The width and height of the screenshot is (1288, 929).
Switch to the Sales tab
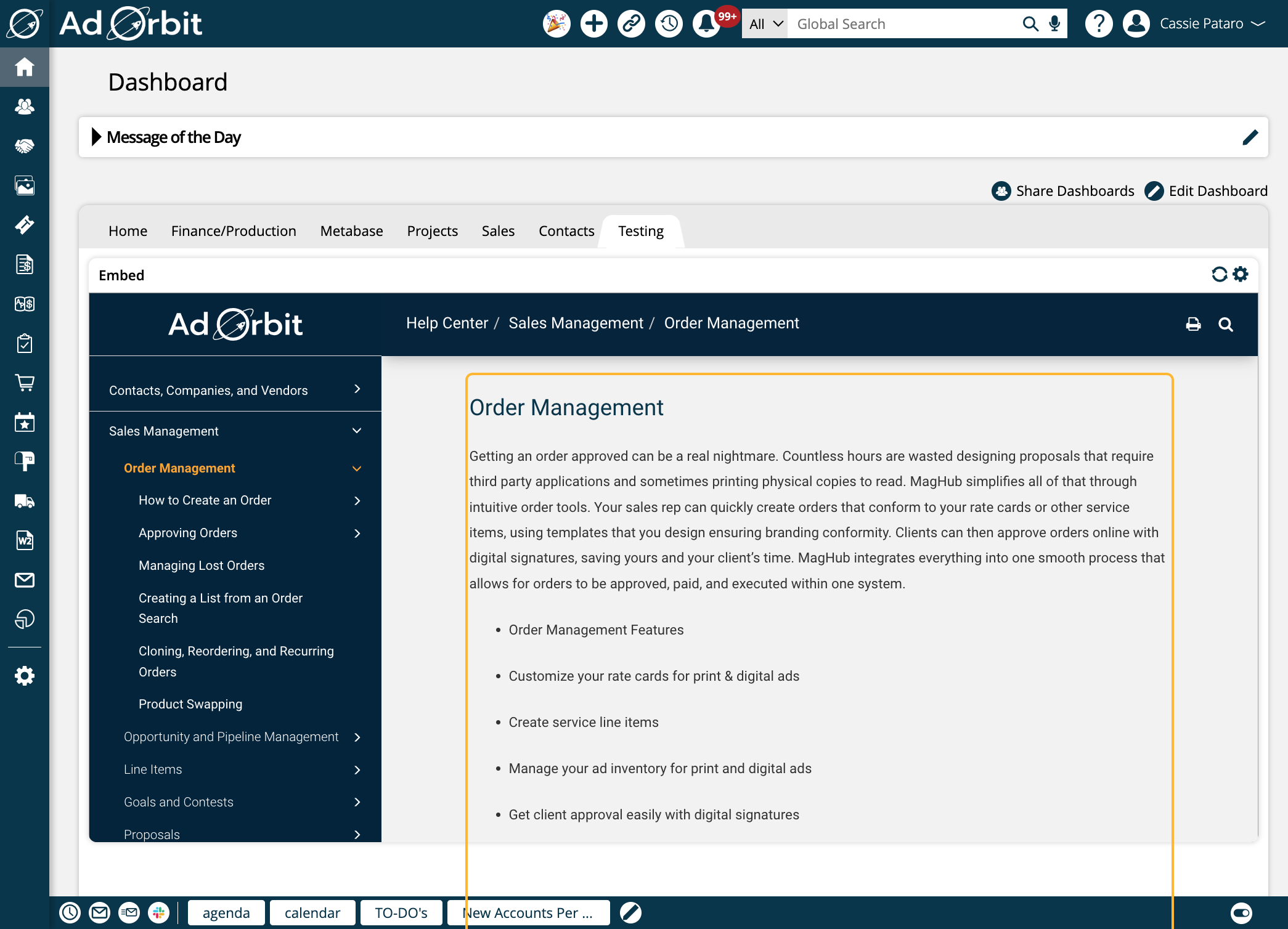pos(498,231)
